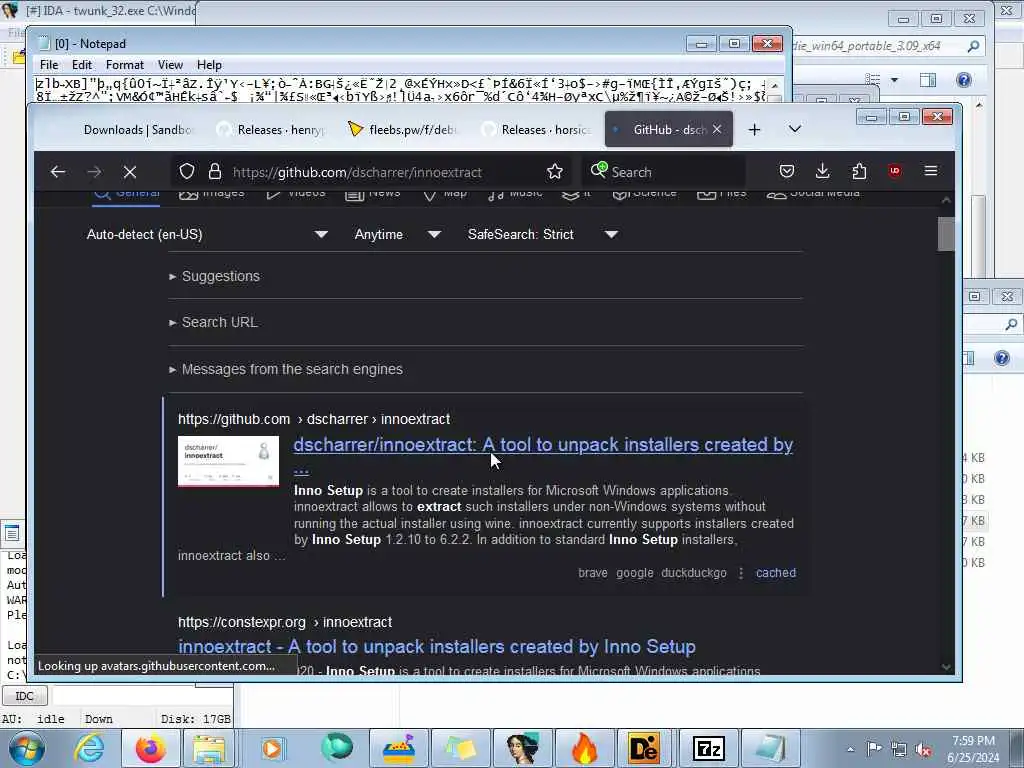1024x768 pixels.
Task: Open tracking protection shield icon
Action: pos(187,172)
